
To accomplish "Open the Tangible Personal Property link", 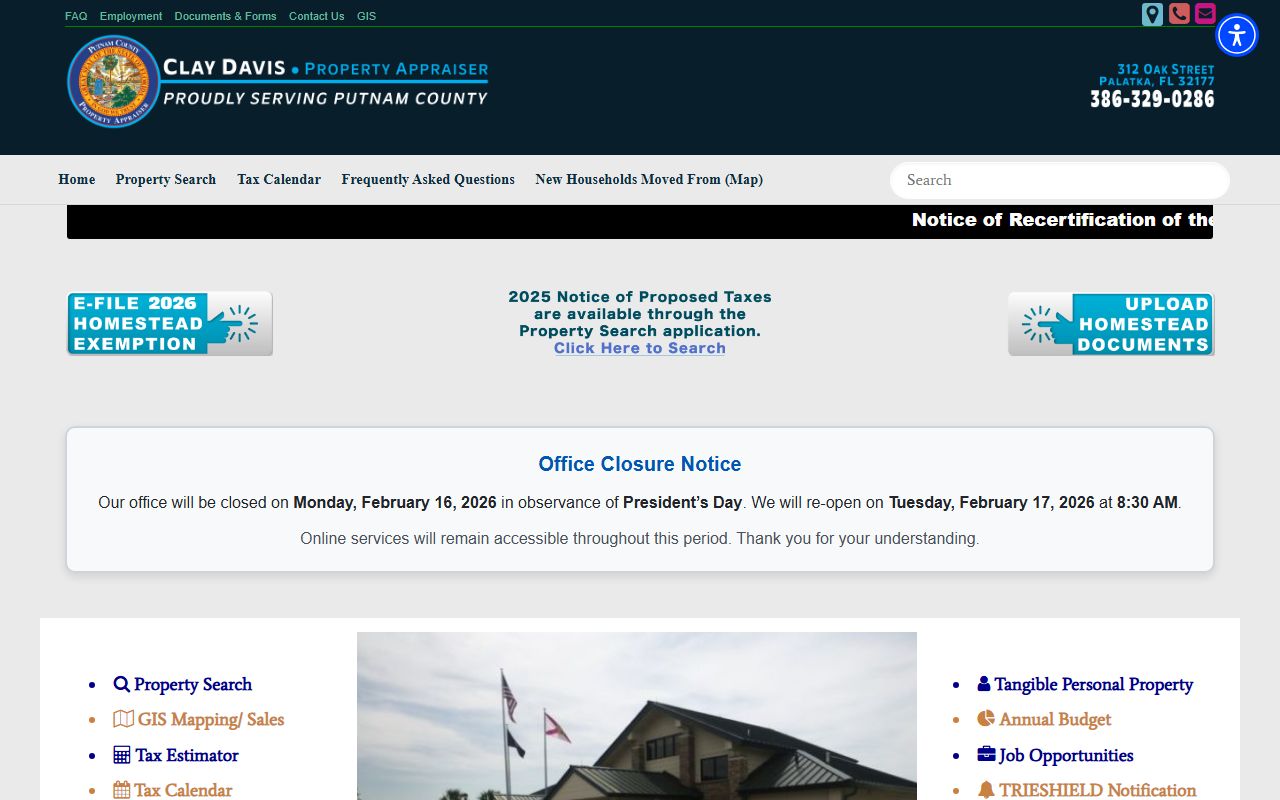I will (1094, 685).
